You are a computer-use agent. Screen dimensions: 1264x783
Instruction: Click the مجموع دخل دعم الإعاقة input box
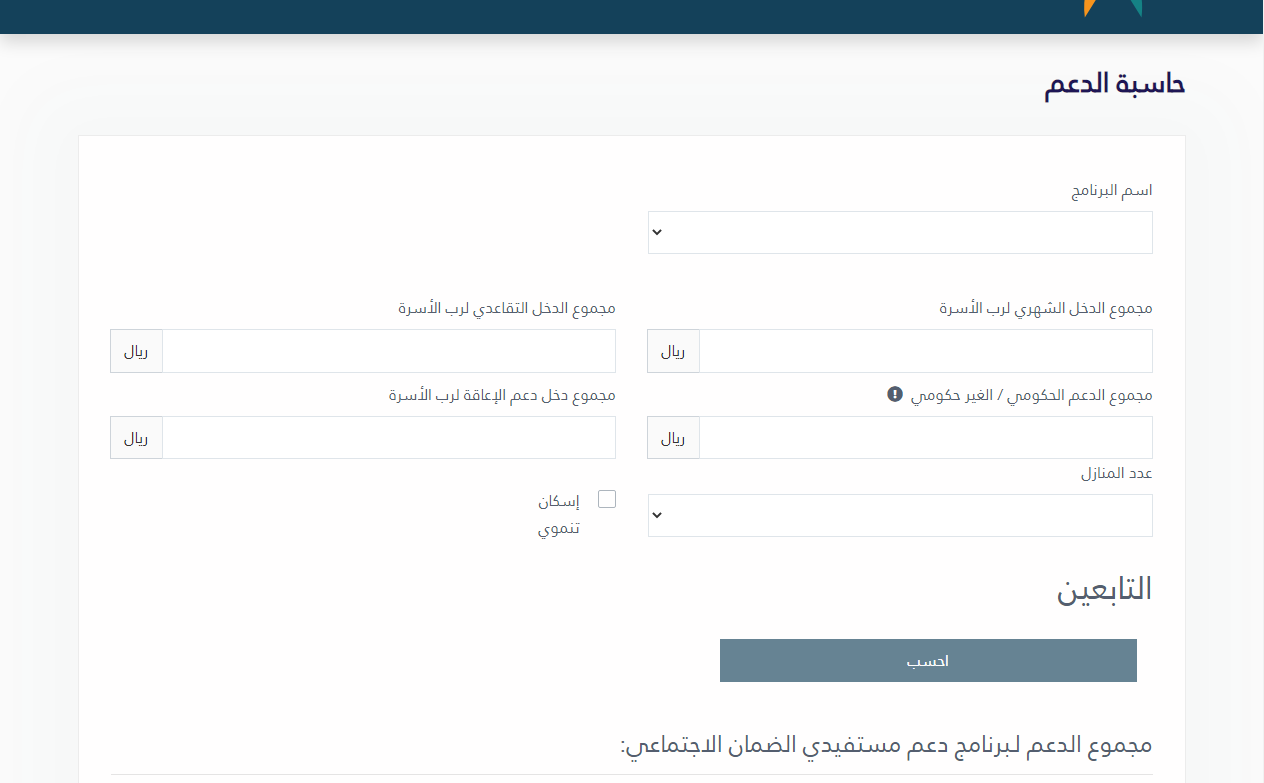tap(388, 437)
